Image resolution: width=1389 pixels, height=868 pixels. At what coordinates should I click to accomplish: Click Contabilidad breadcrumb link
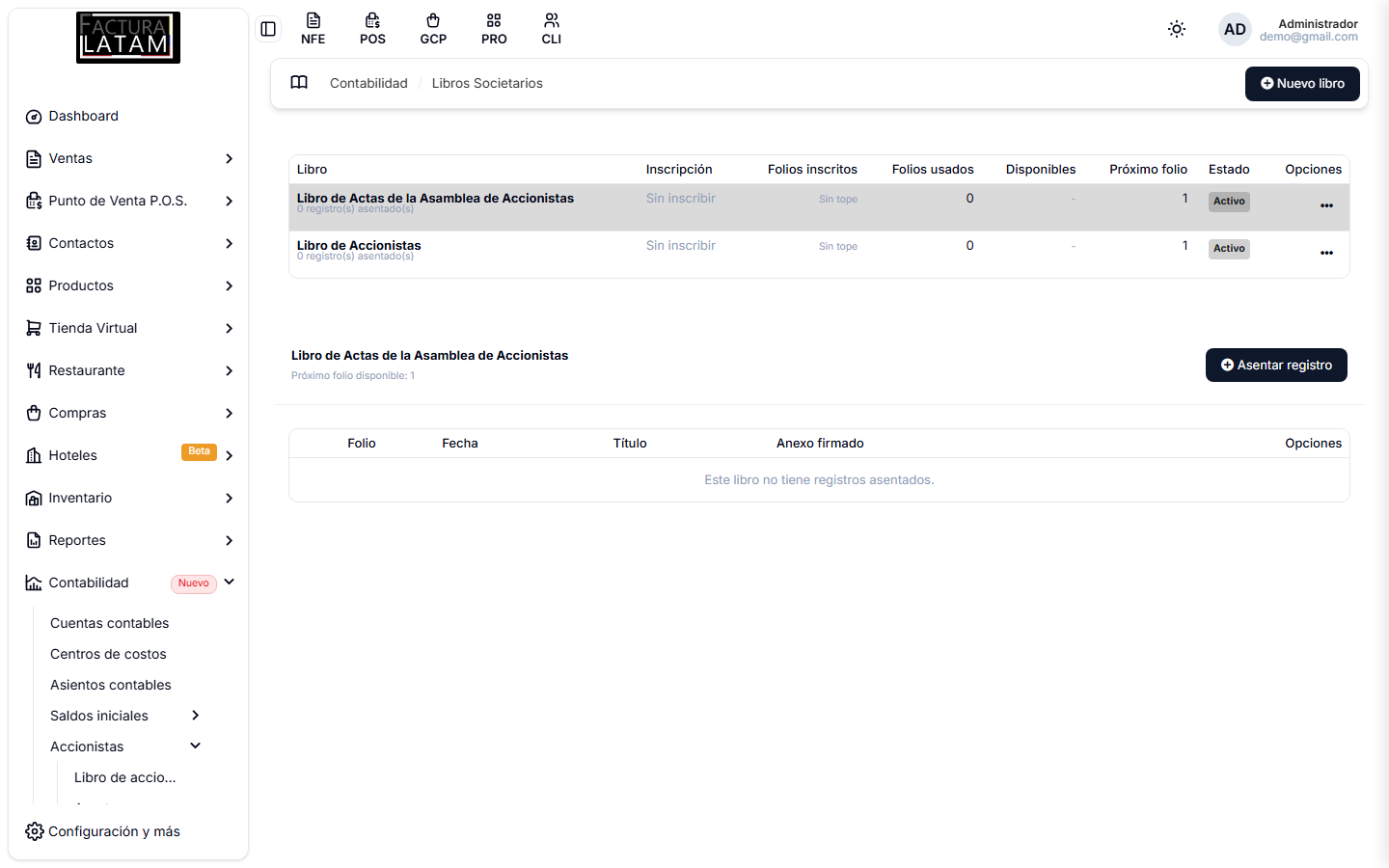368,83
